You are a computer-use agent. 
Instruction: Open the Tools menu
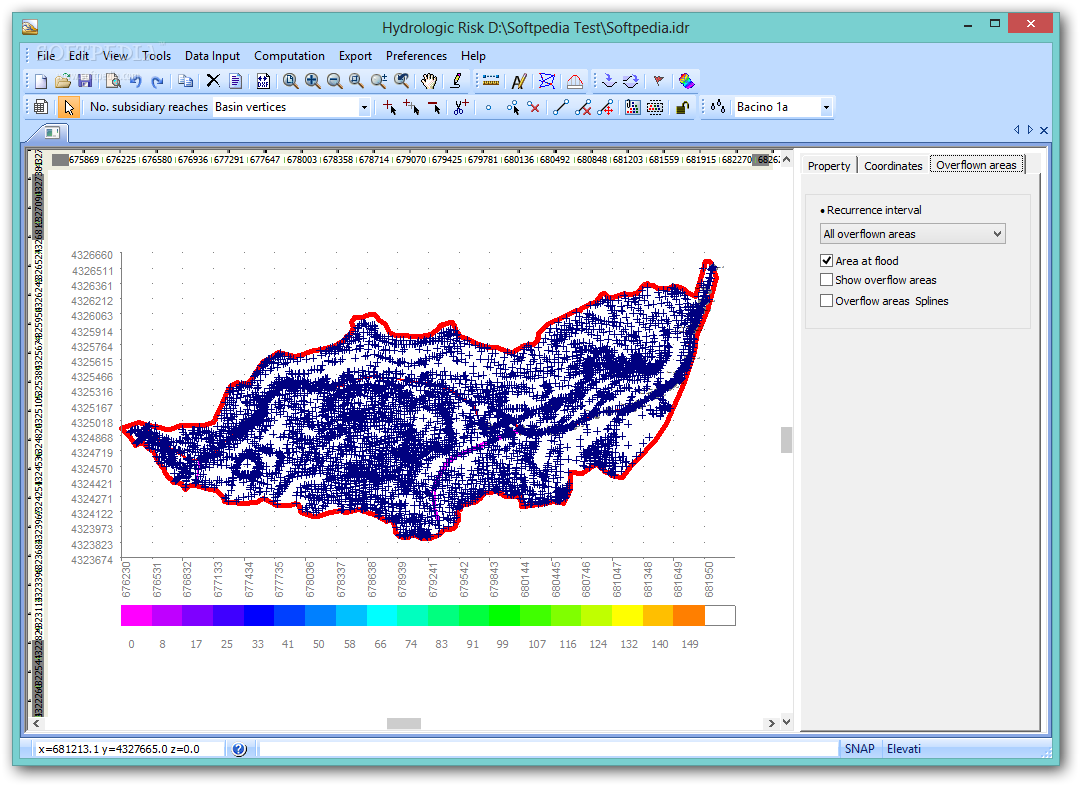click(x=156, y=56)
